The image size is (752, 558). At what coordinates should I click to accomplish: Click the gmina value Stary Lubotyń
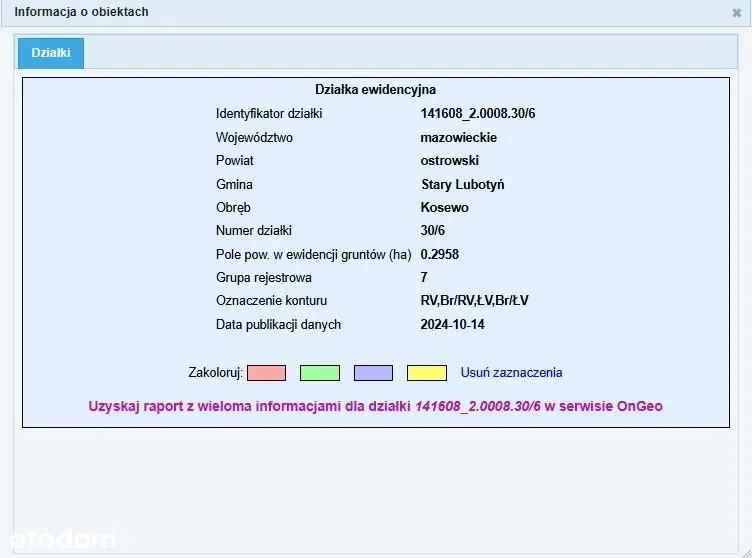click(463, 184)
